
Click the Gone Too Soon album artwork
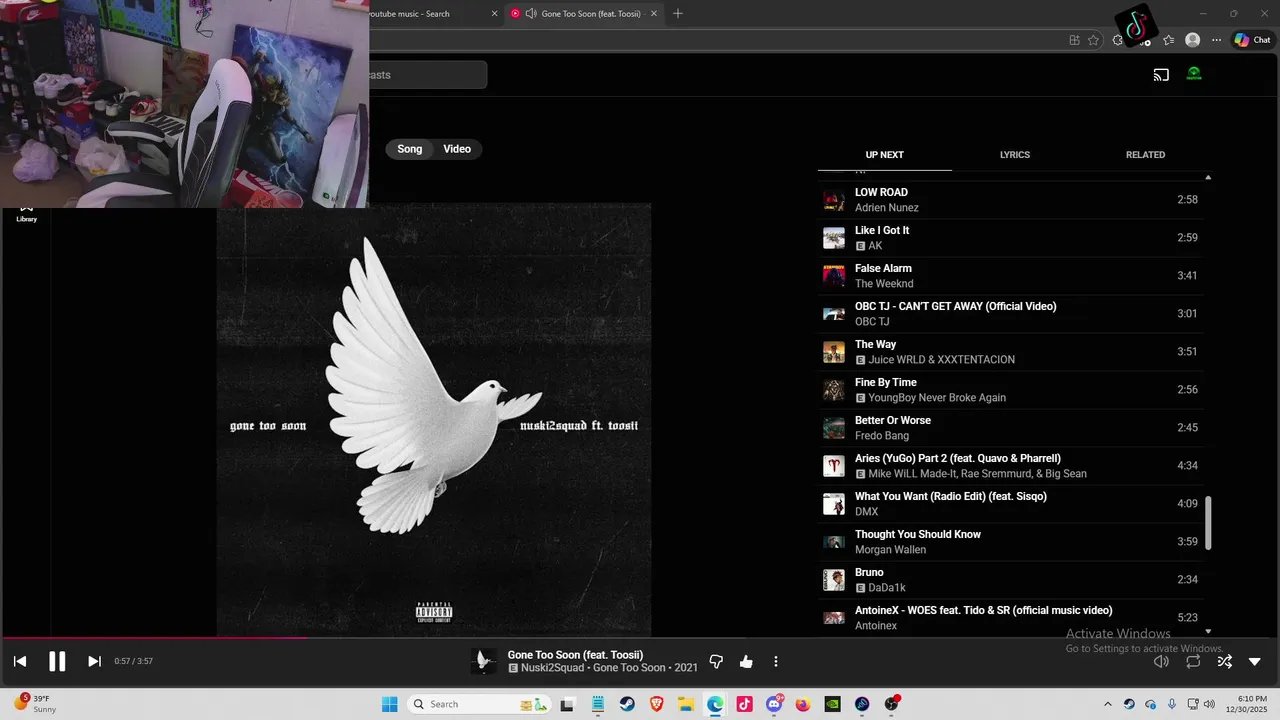pos(434,420)
